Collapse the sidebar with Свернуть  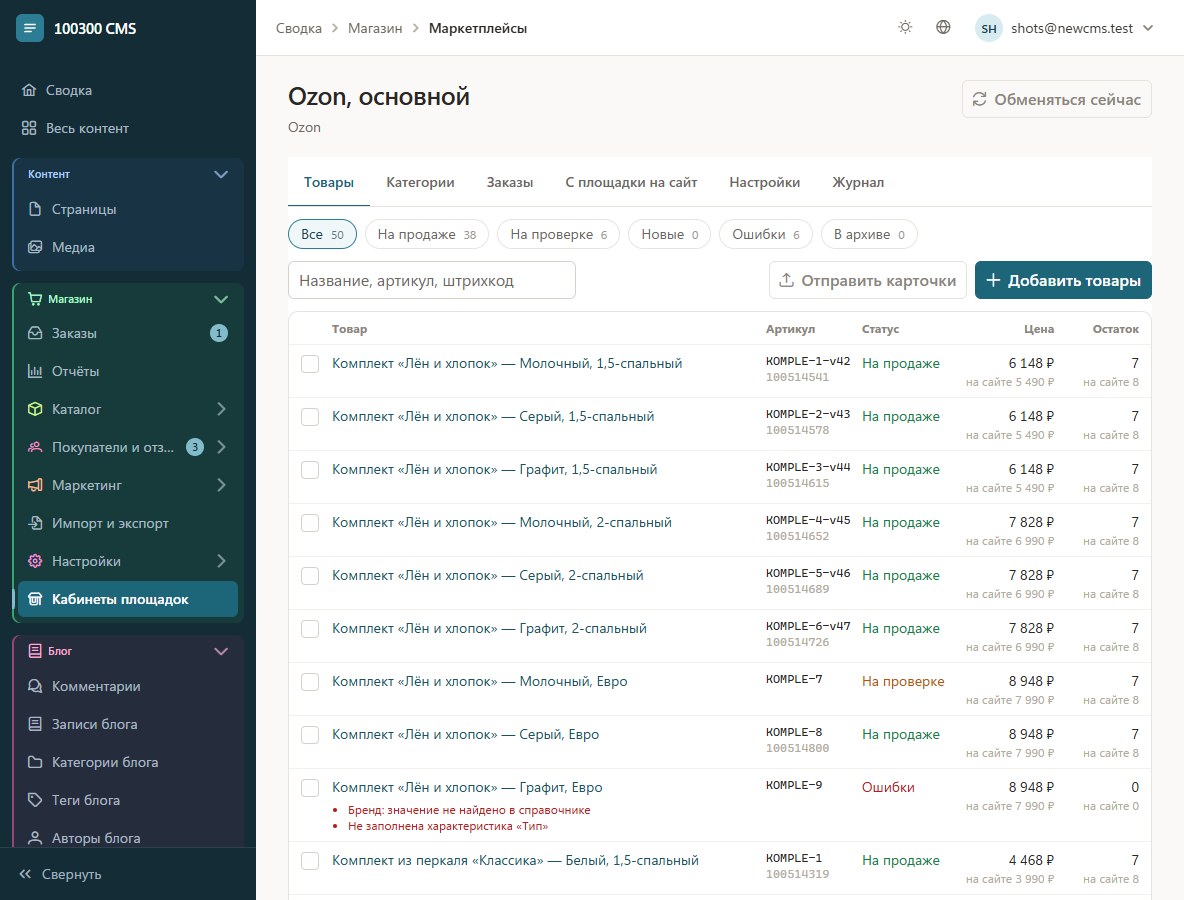60,874
